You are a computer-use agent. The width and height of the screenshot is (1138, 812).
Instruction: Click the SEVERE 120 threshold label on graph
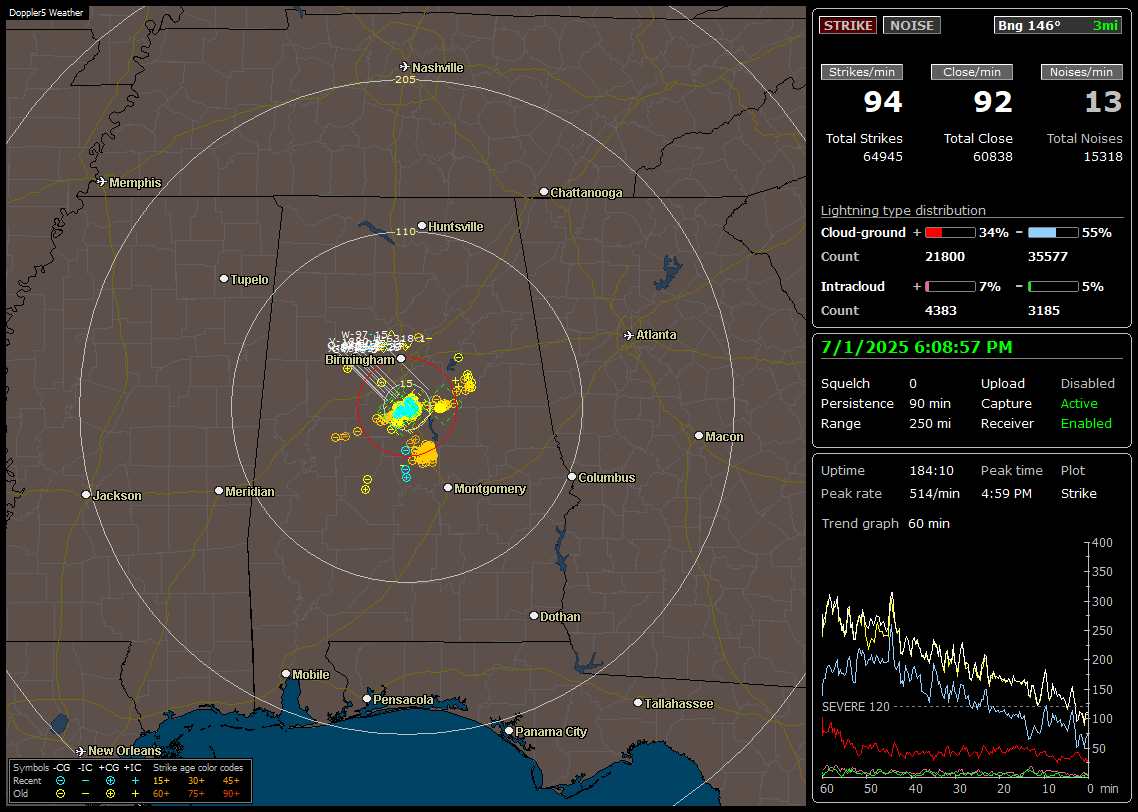point(856,706)
